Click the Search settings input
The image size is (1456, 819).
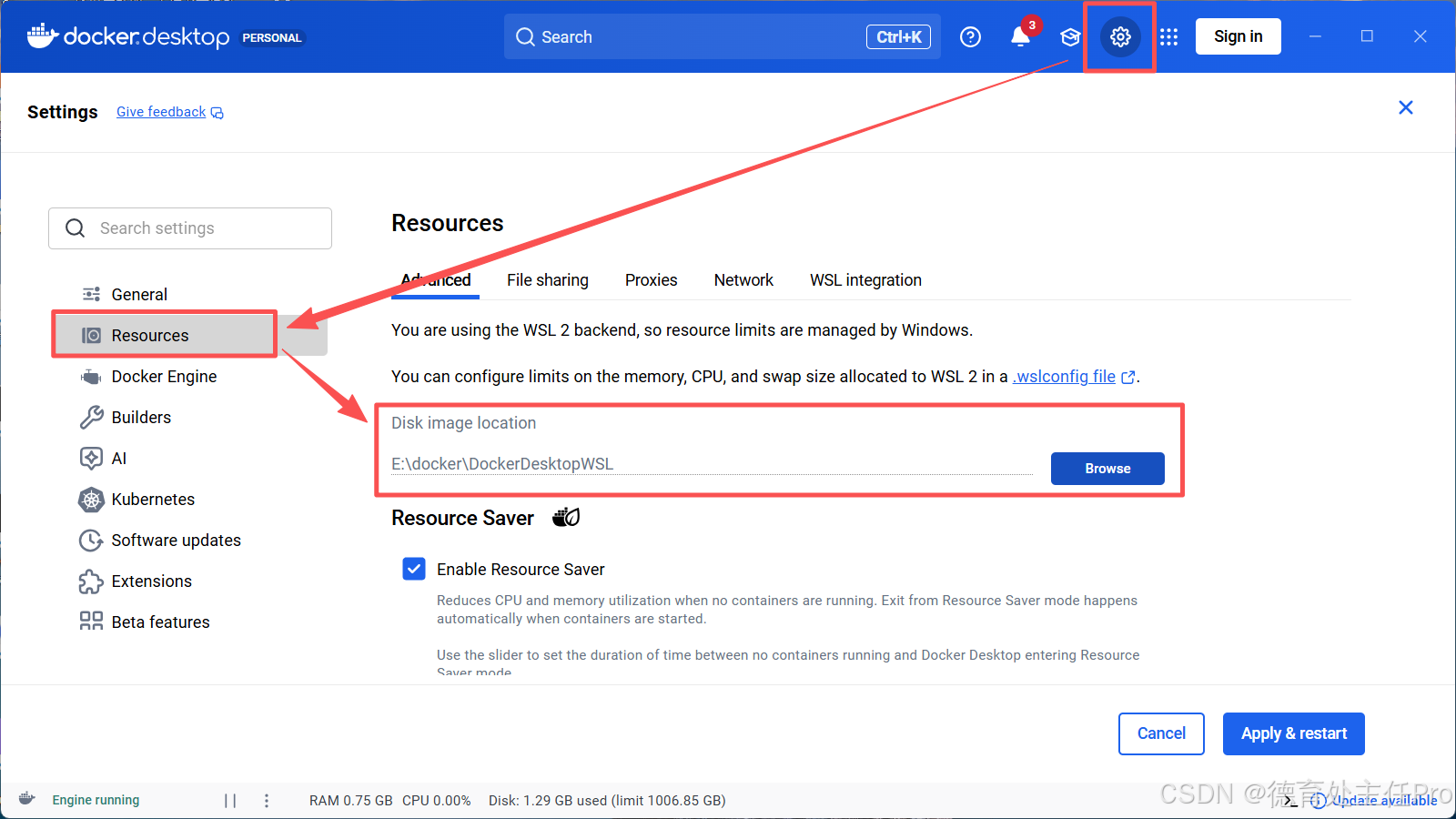(190, 227)
